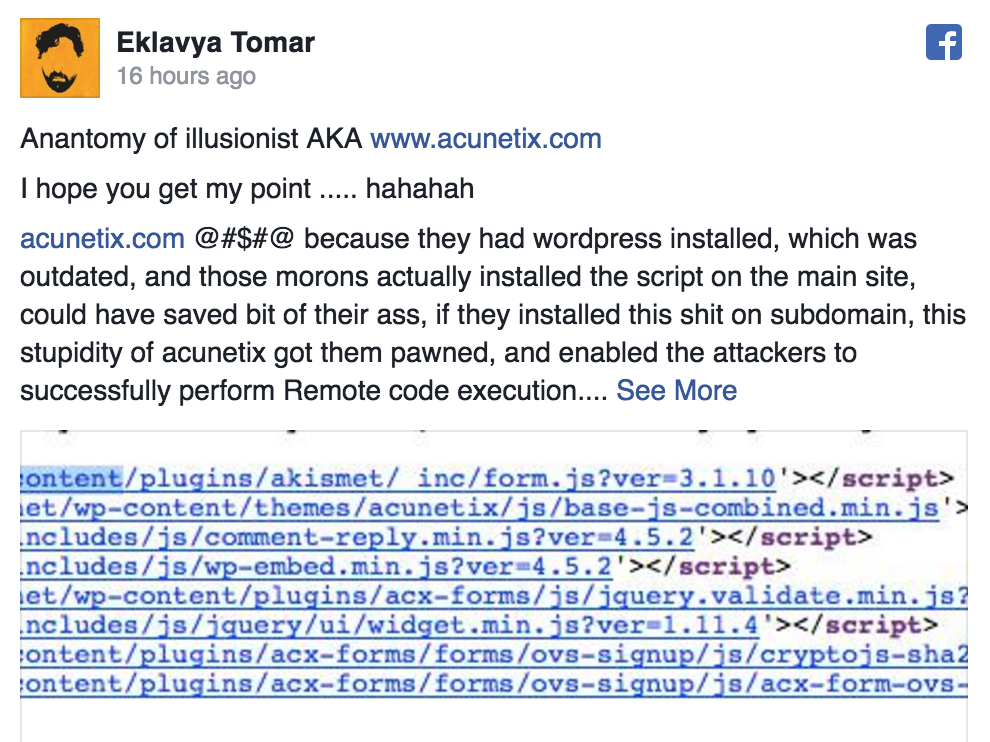990x742 pixels.
Task: Open the "16 hours ago" timestamp
Action: tap(186, 76)
